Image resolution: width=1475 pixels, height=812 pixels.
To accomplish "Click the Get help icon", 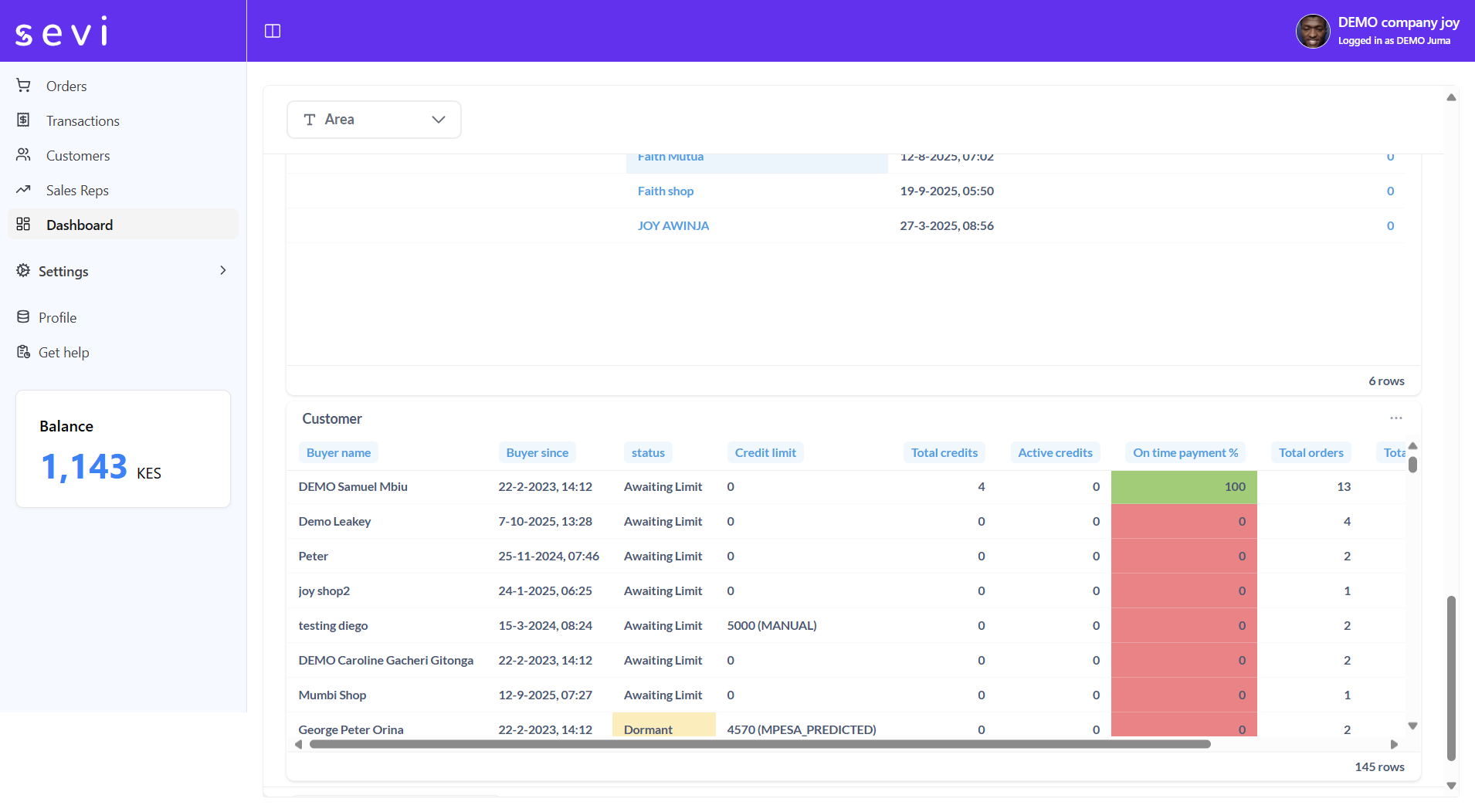I will pos(24,352).
